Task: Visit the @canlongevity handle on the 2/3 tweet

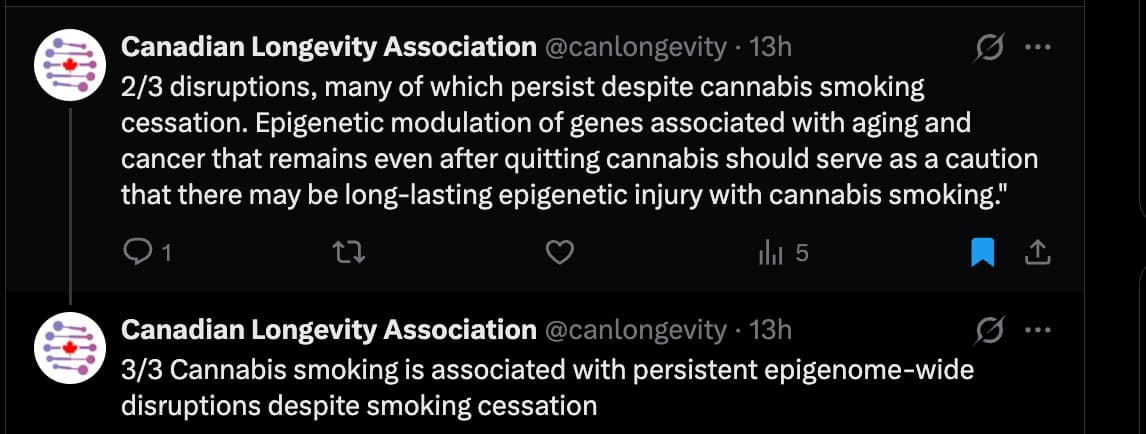Action: pos(635,46)
